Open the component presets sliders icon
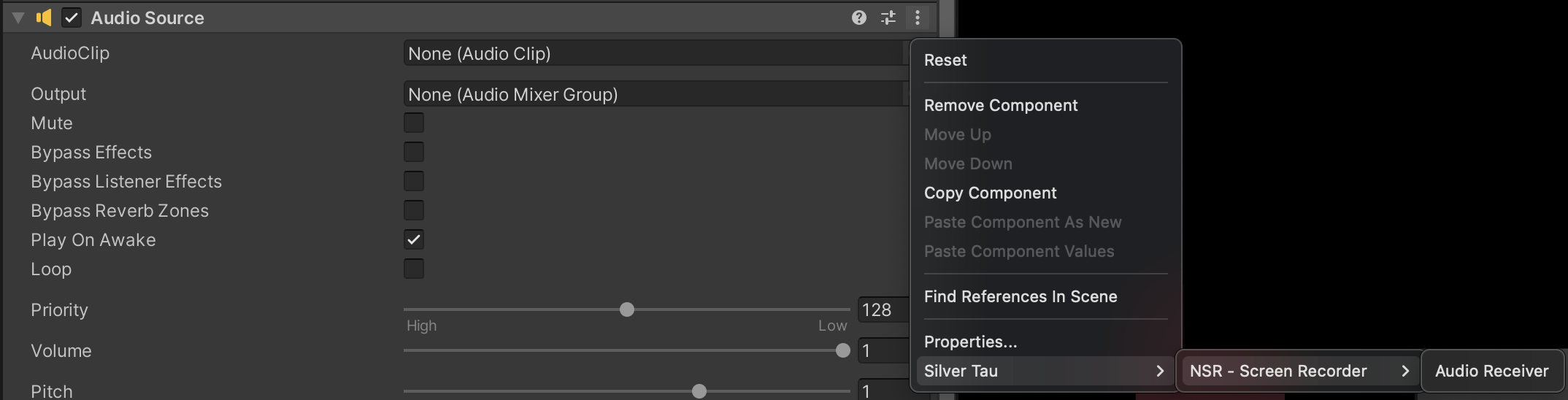1568x400 pixels. tap(888, 18)
